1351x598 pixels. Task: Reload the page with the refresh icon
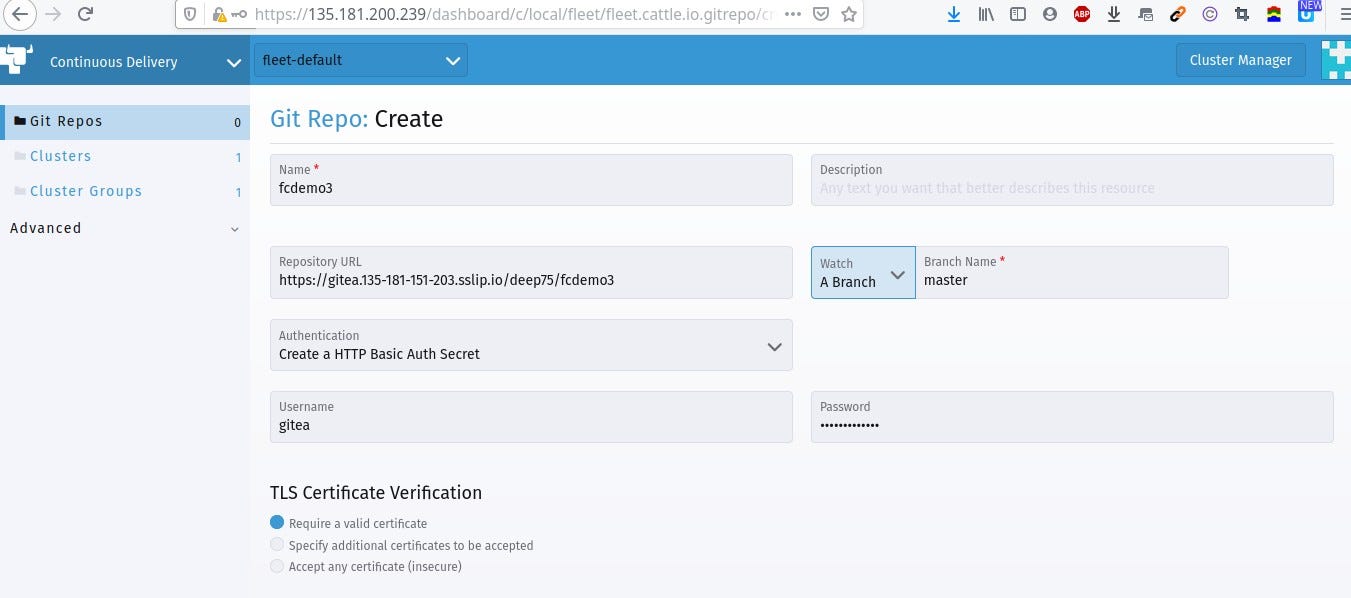coord(86,14)
